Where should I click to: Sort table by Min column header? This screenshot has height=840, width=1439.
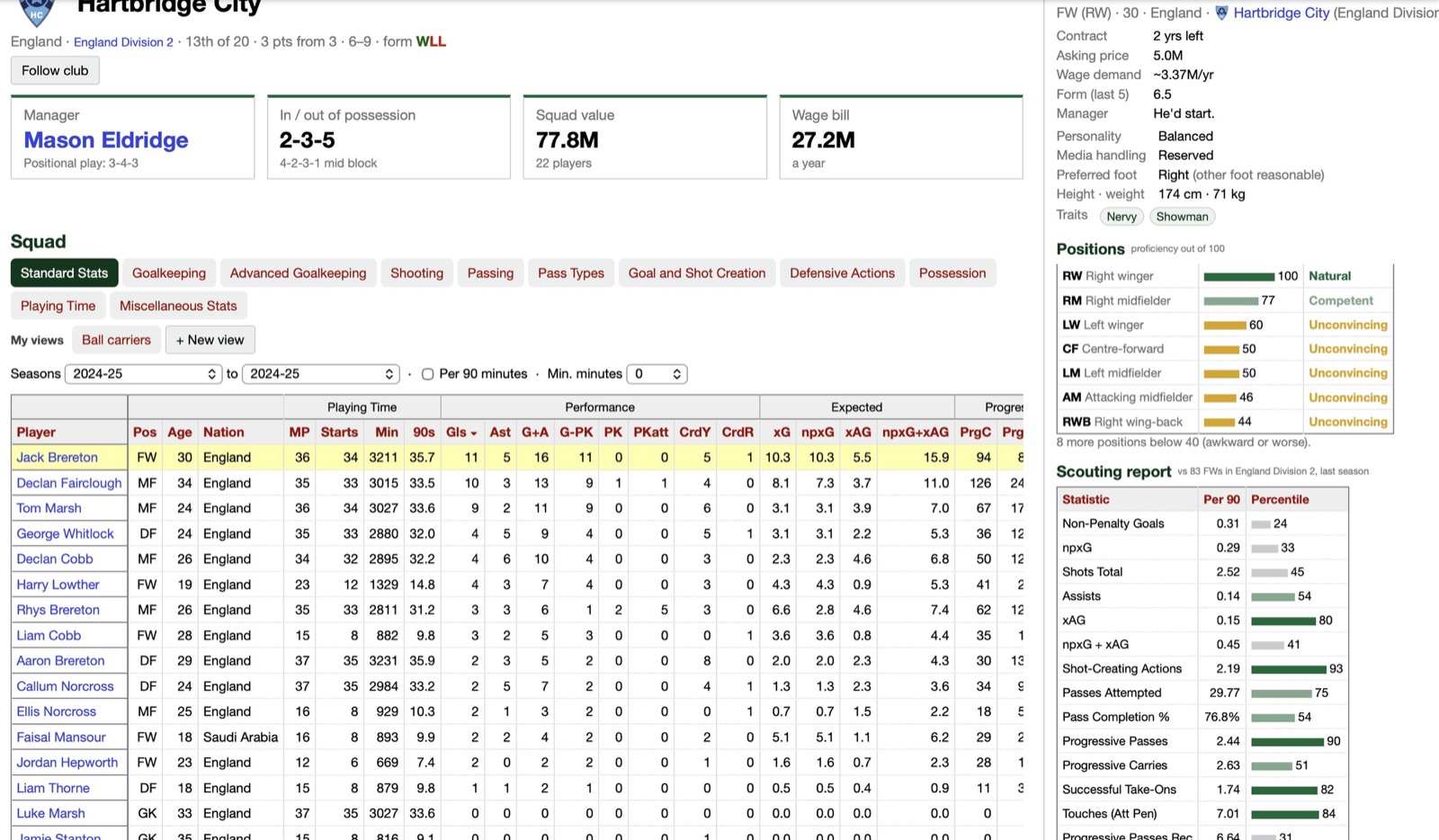387,433
